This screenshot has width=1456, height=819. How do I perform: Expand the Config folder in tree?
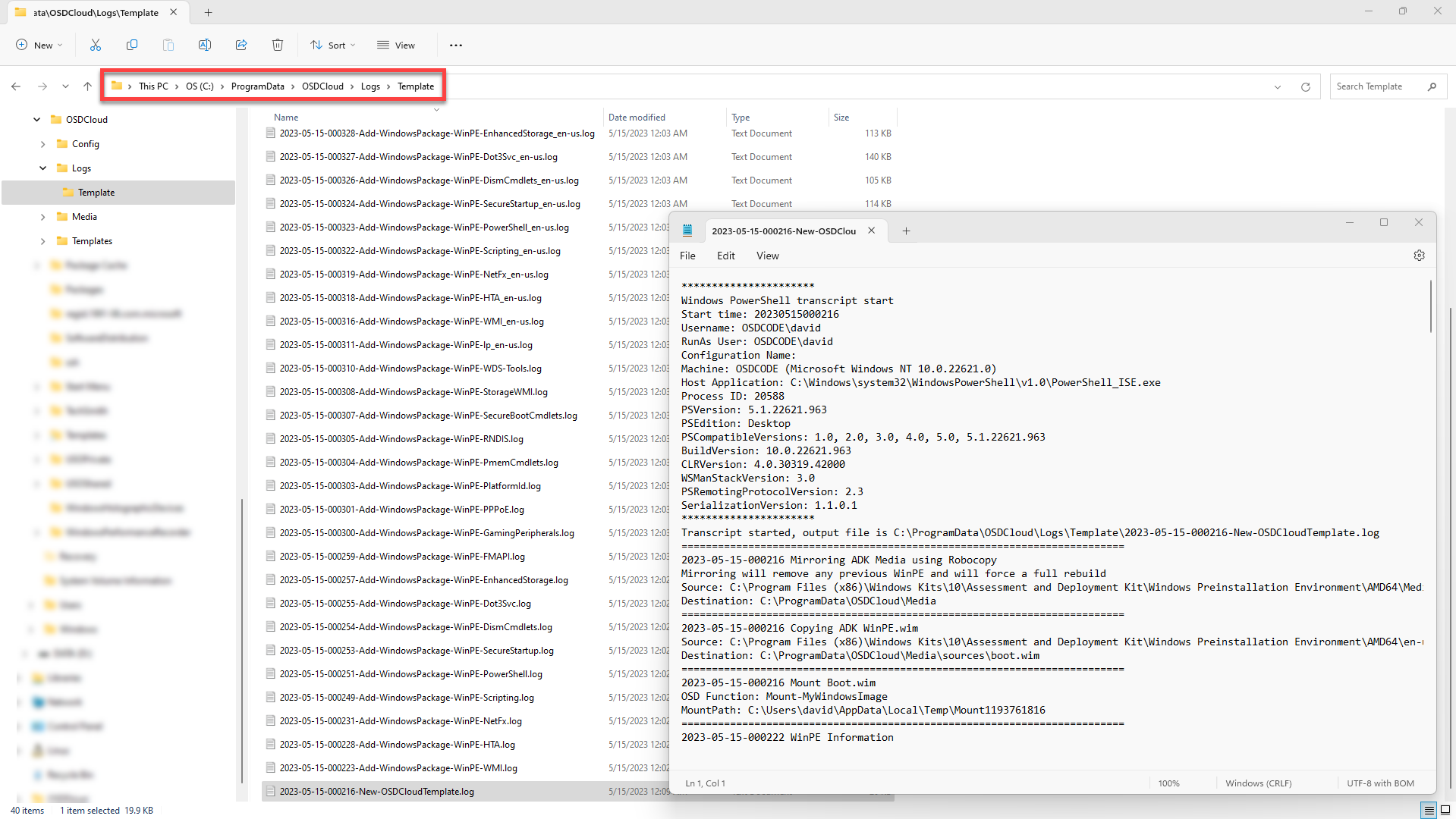point(43,144)
